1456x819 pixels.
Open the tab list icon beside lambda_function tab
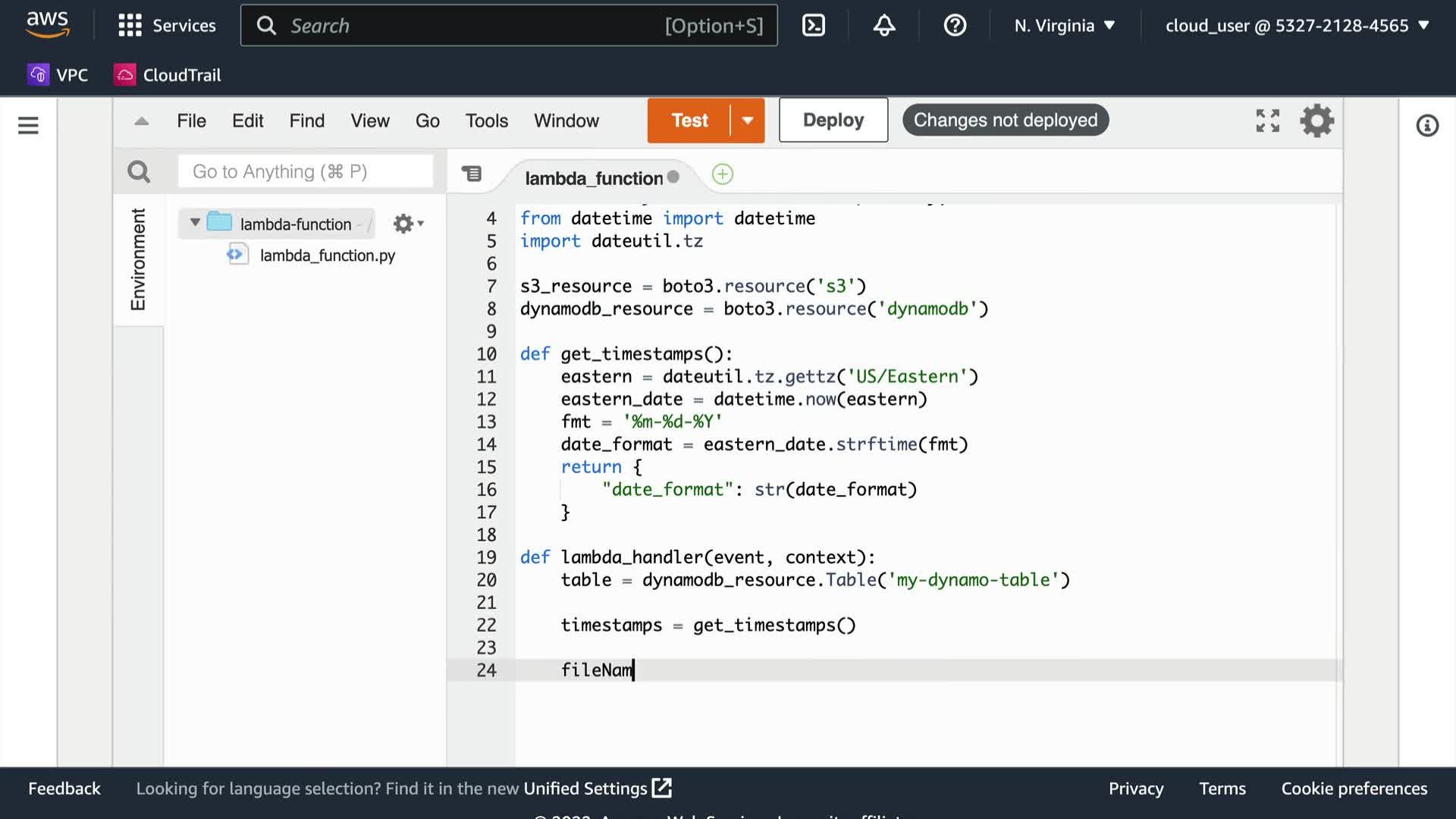pyautogui.click(x=472, y=174)
